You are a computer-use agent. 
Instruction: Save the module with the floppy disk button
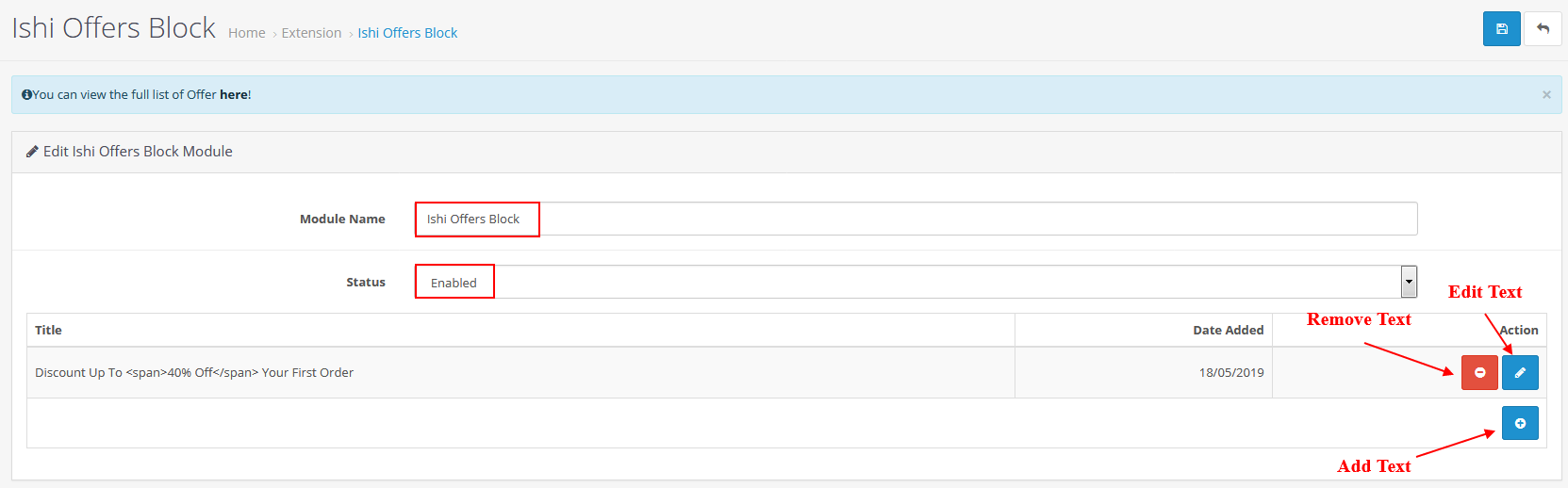[x=1501, y=28]
